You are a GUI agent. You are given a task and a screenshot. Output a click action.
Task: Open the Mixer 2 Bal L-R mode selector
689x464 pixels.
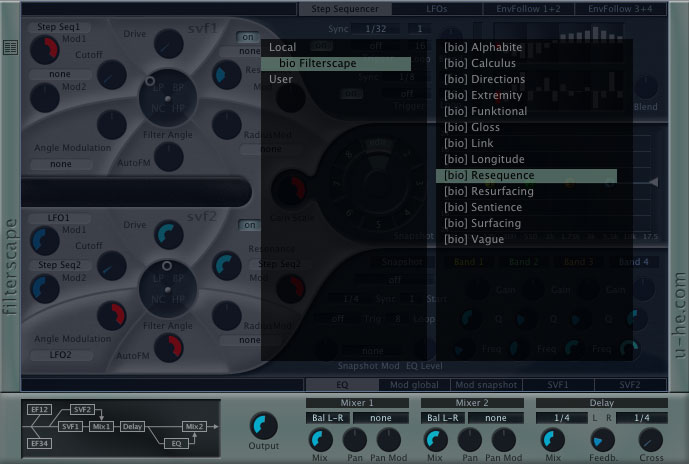[443, 418]
